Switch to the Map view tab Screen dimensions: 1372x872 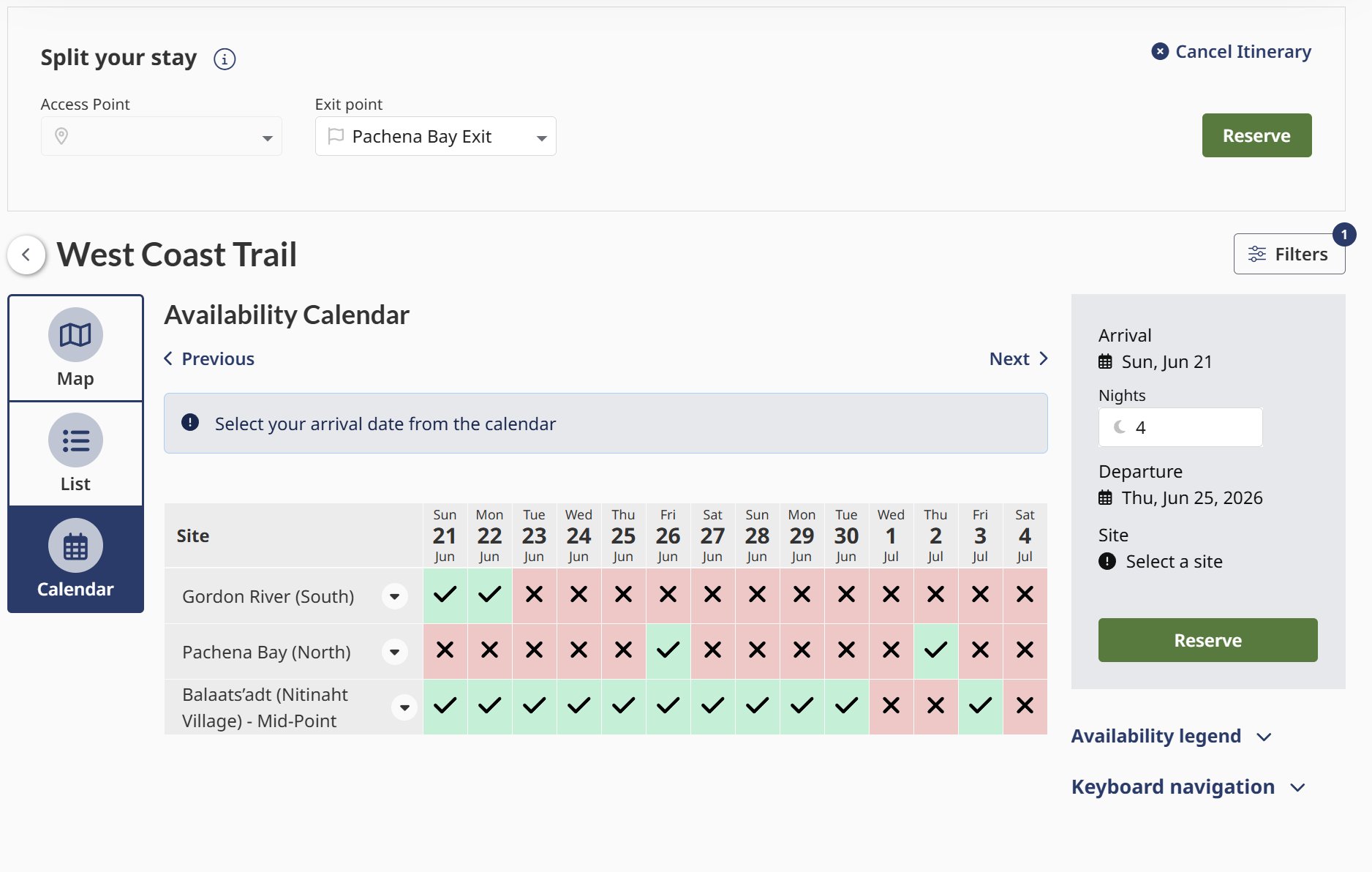pyautogui.click(x=75, y=348)
